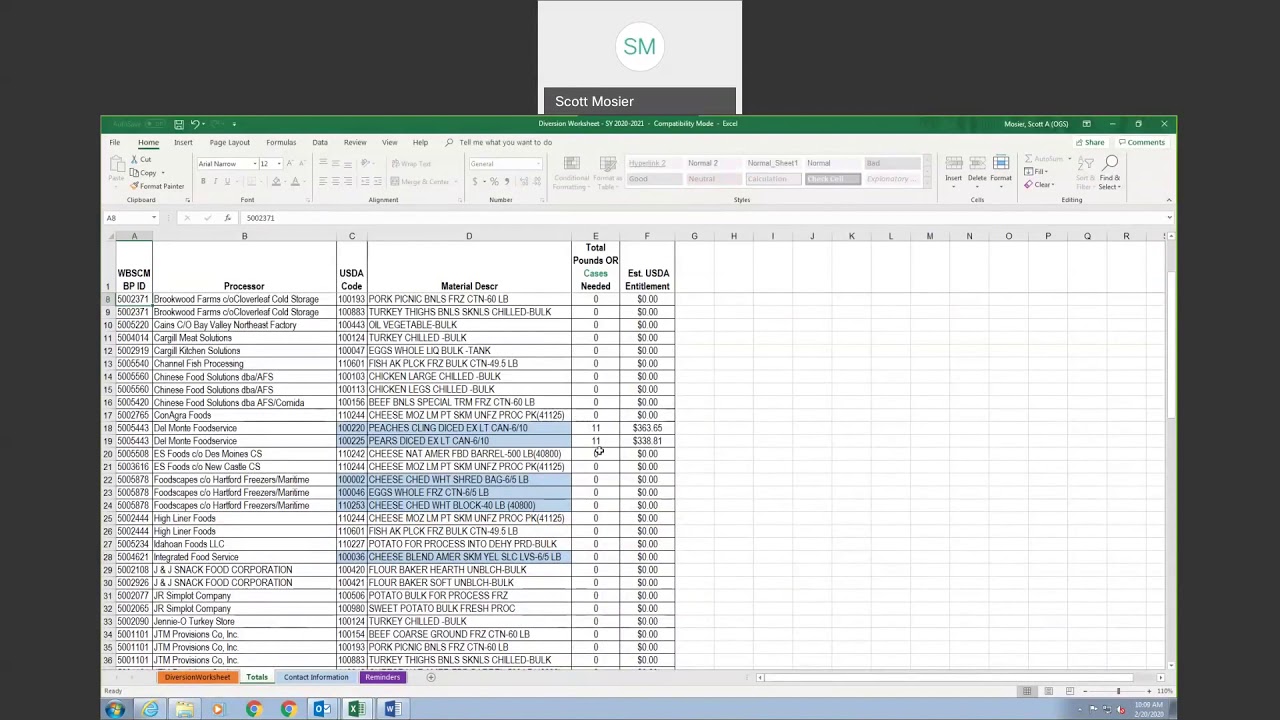1280x720 pixels.
Task: Switch to Normal view in status bar
Action: (x=1027, y=691)
